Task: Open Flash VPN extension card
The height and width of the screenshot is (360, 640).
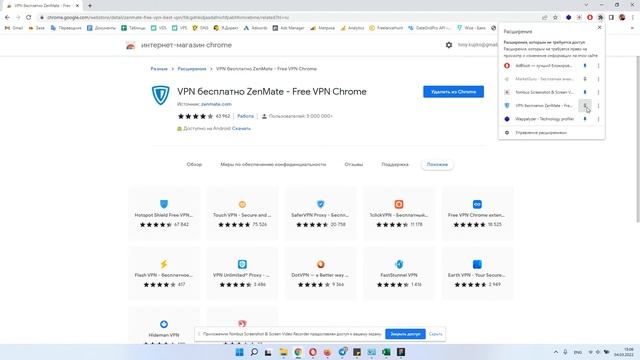Action: click(164, 273)
